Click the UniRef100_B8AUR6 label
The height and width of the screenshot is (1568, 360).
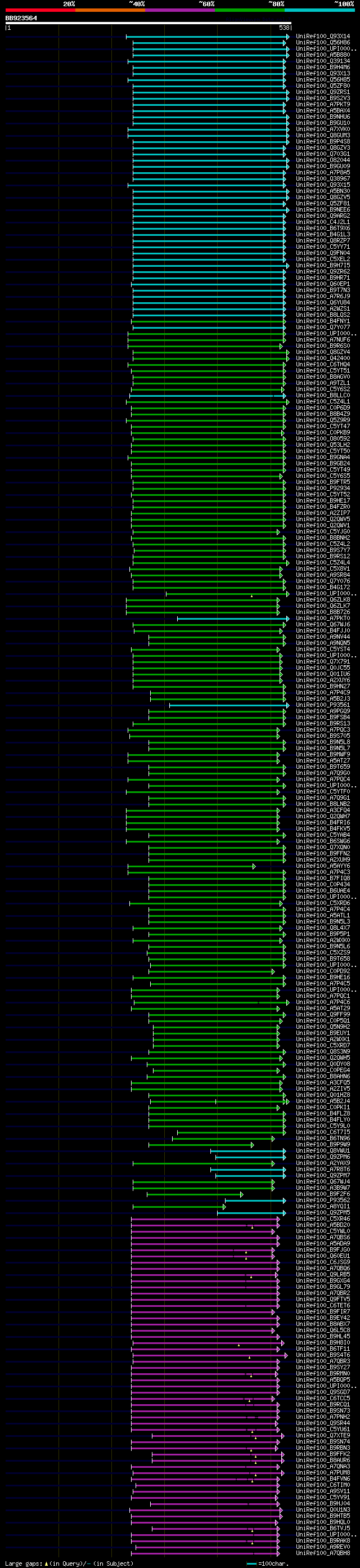[323, 1459]
